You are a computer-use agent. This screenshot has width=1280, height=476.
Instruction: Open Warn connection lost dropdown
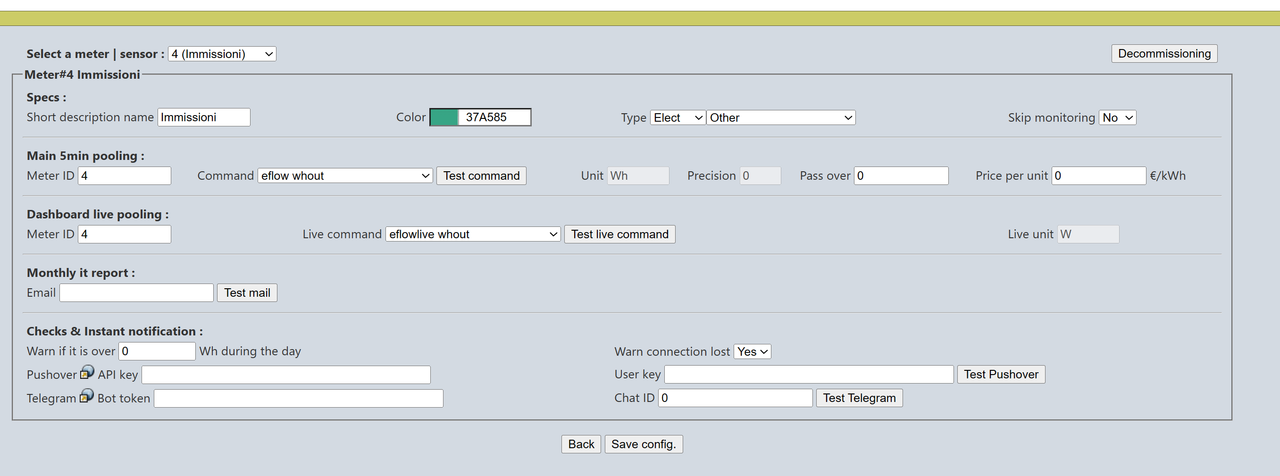click(752, 352)
